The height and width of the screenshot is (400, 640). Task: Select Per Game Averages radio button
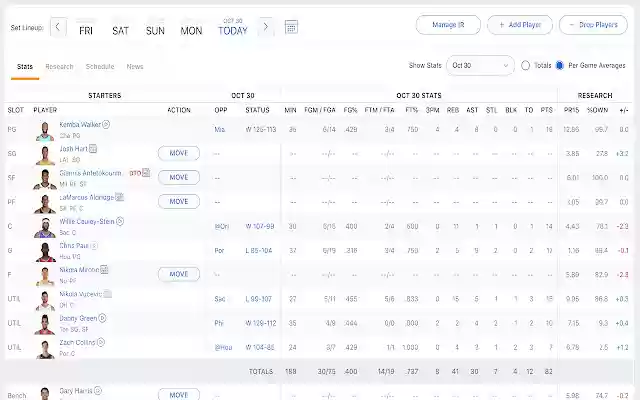(x=560, y=65)
